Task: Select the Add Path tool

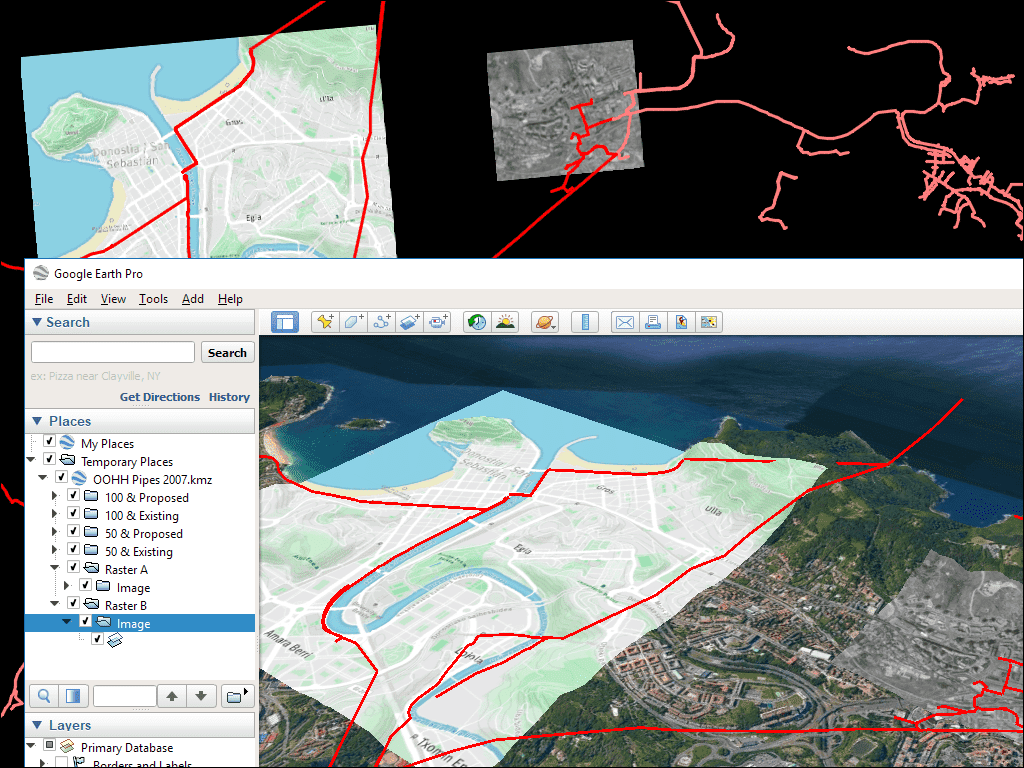Action: pyautogui.click(x=381, y=322)
